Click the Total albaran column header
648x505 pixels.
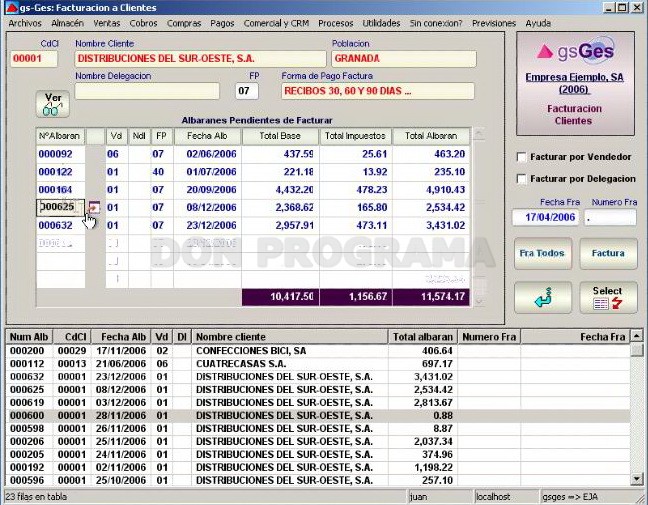click(x=422, y=337)
